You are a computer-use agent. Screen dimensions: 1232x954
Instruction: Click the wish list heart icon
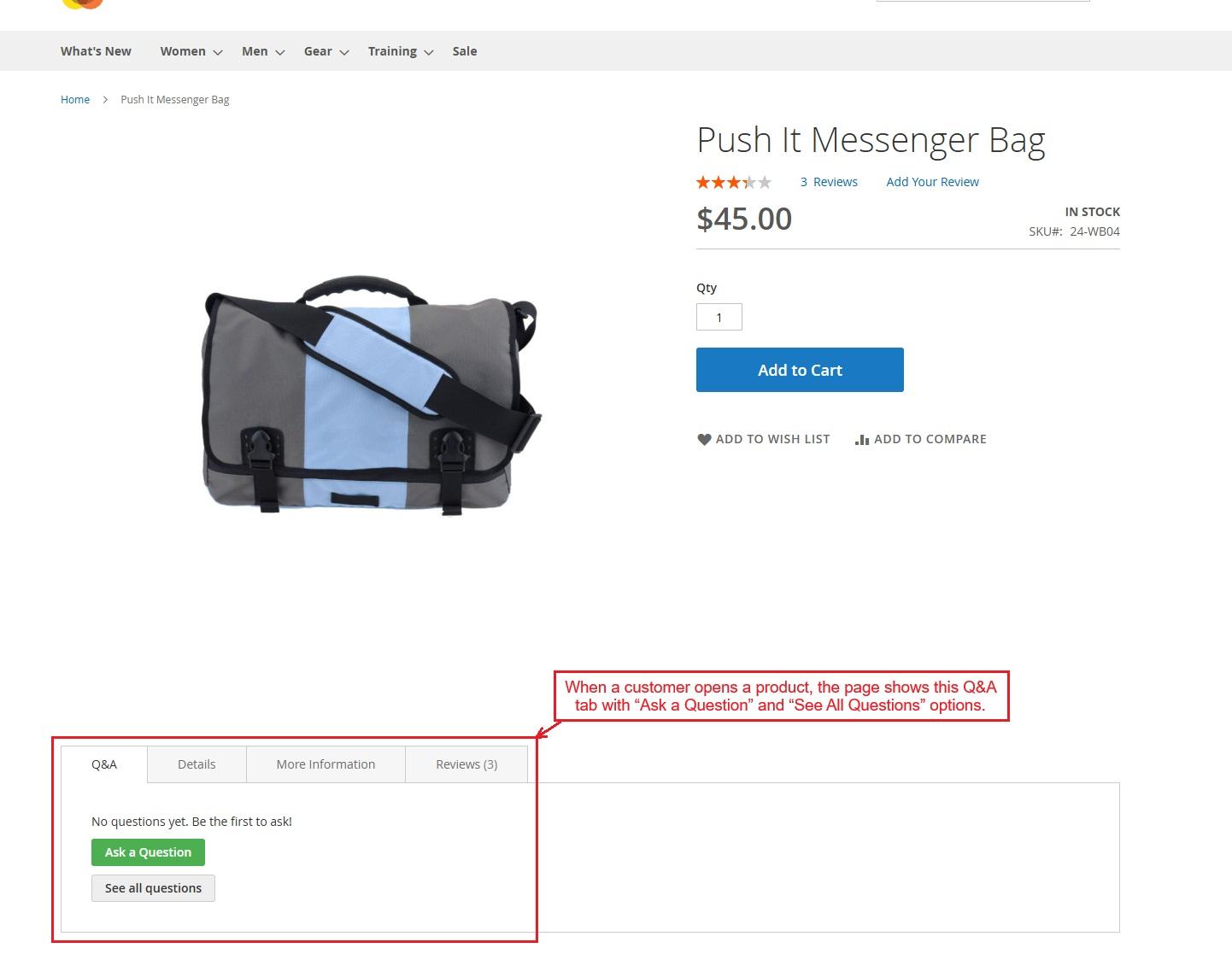704,439
